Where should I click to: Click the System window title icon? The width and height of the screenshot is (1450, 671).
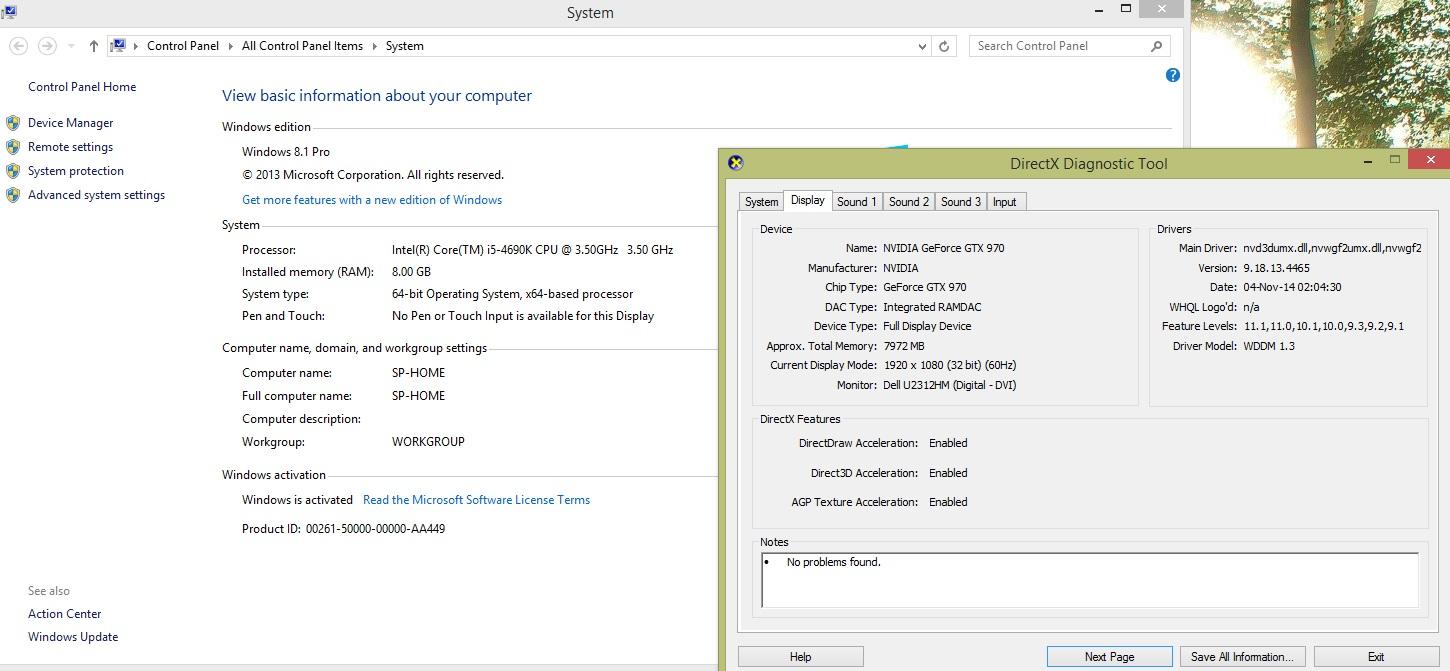pyautogui.click(x=8, y=13)
